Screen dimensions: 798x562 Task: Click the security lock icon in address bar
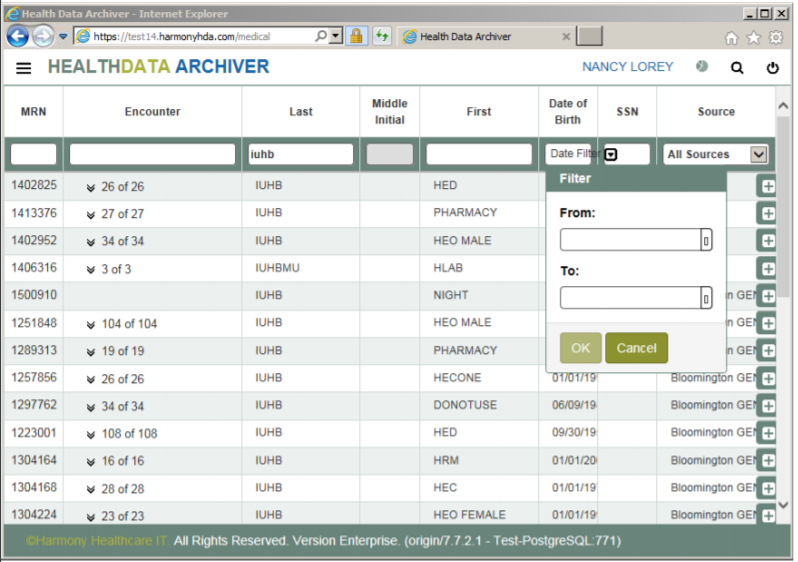click(x=356, y=36)
